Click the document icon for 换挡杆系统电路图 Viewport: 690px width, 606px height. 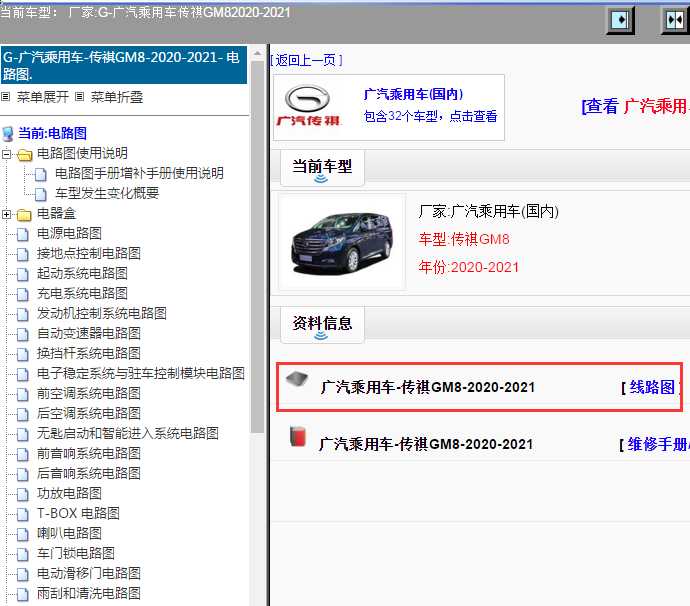click(x=22, y=354)
